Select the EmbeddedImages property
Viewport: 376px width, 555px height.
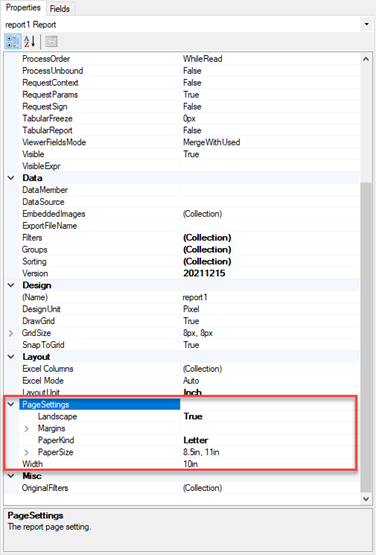click(x=53, y=214)
